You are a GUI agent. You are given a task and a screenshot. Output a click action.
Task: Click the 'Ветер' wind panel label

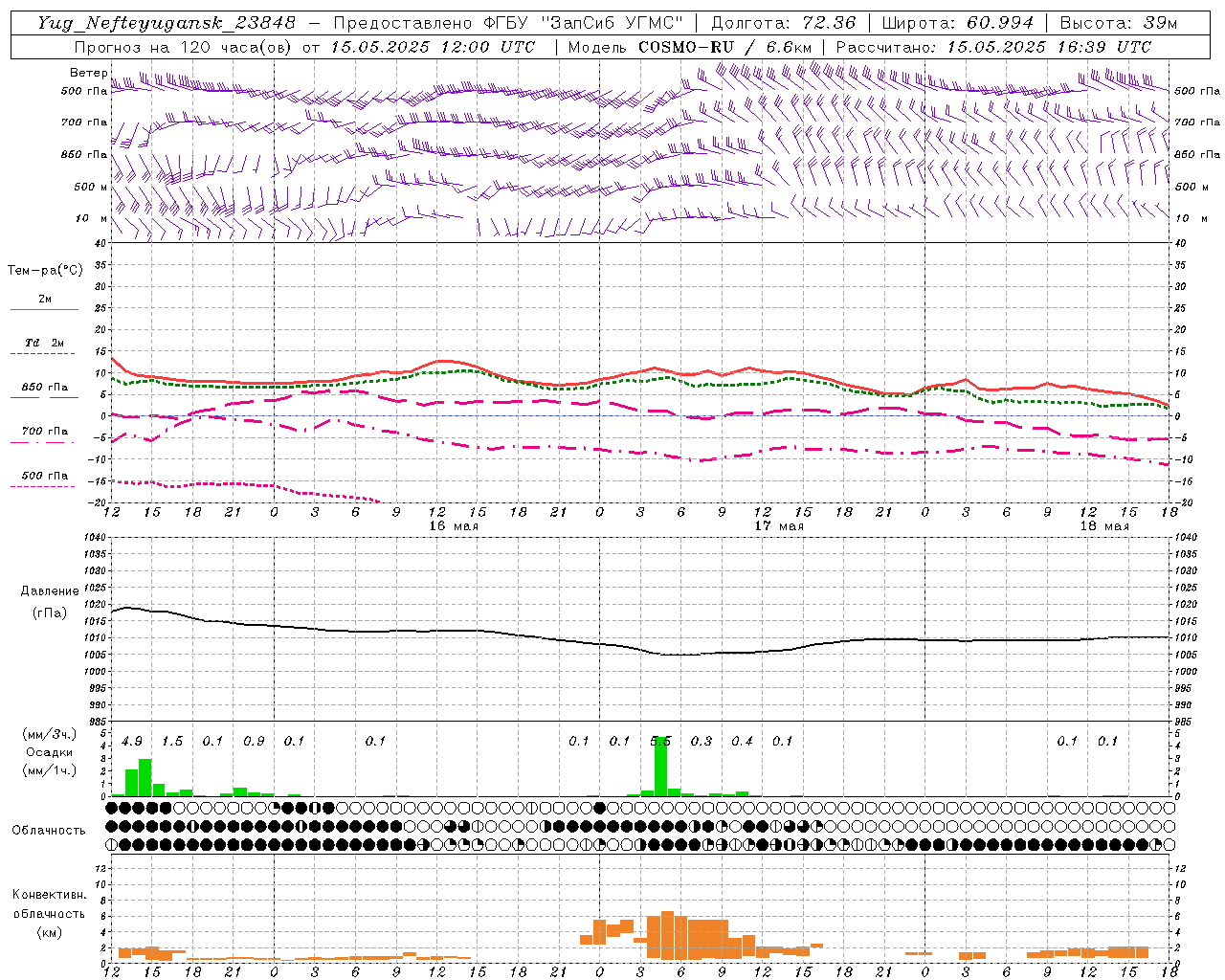coord(88,73)
